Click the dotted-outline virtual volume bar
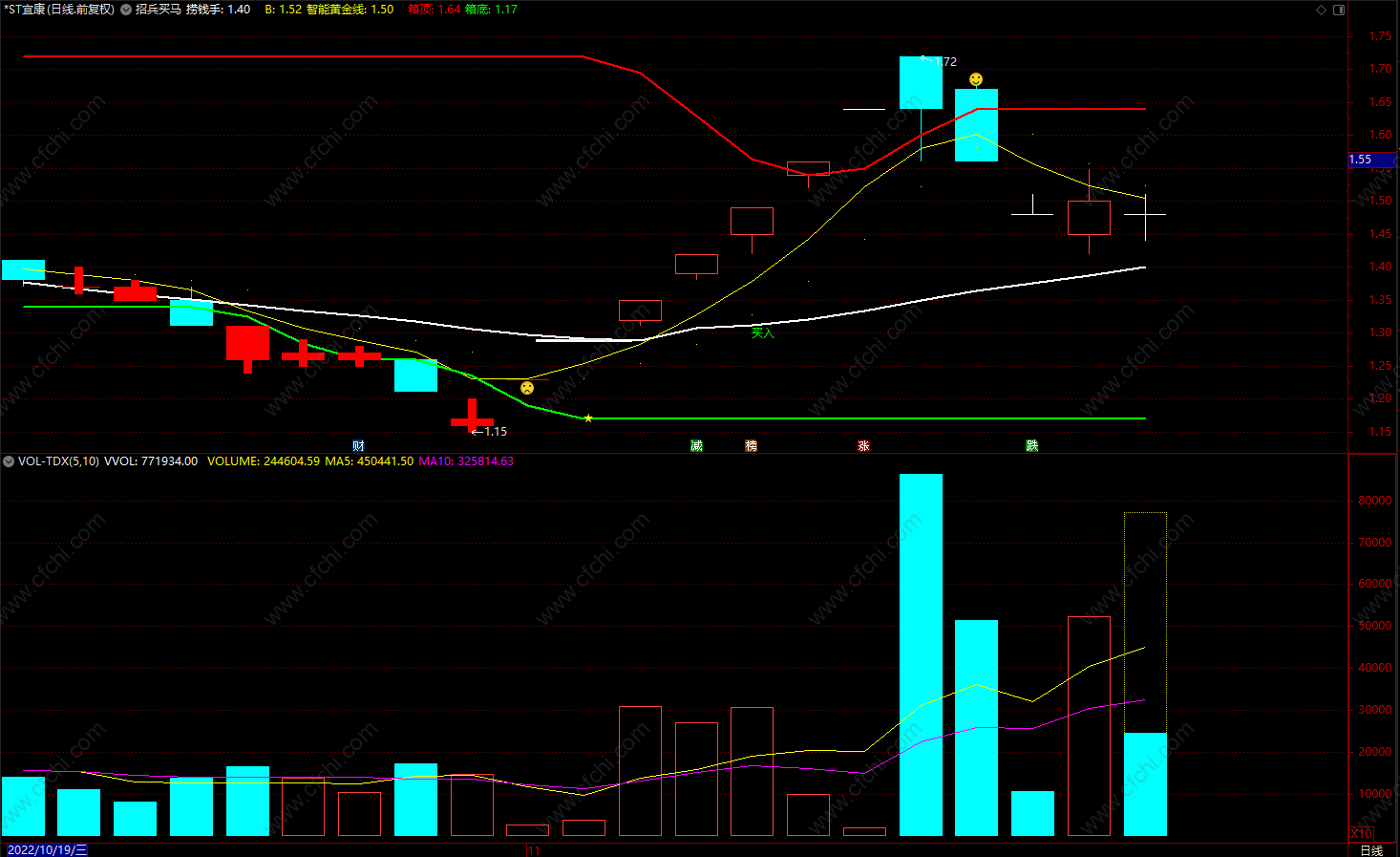The width and height of the screenshot is (1400, 857). coord(1145,623)
